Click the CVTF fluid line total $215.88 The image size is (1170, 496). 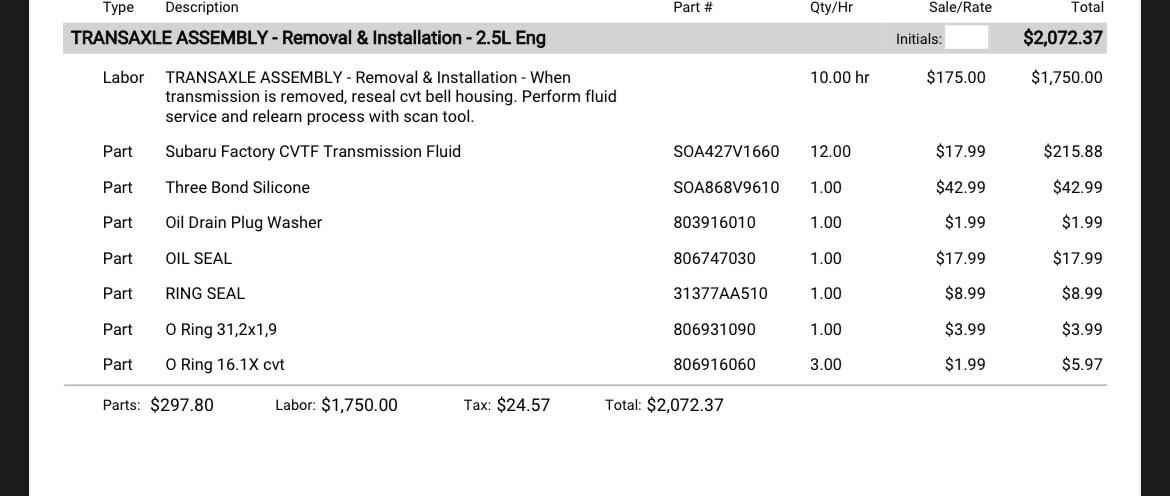click(1072, 151)
